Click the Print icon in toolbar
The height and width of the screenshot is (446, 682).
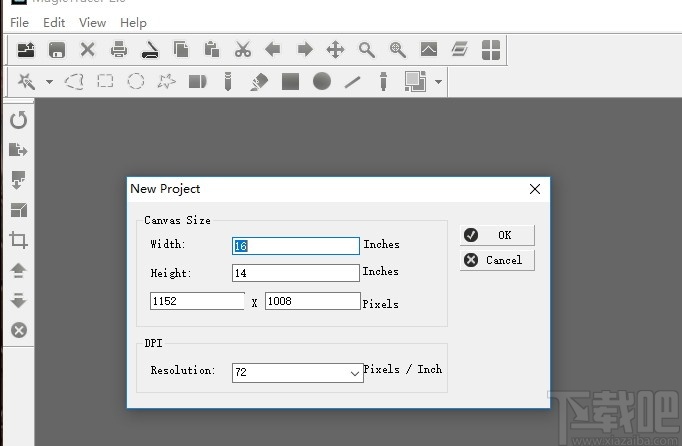click(119, 49)
